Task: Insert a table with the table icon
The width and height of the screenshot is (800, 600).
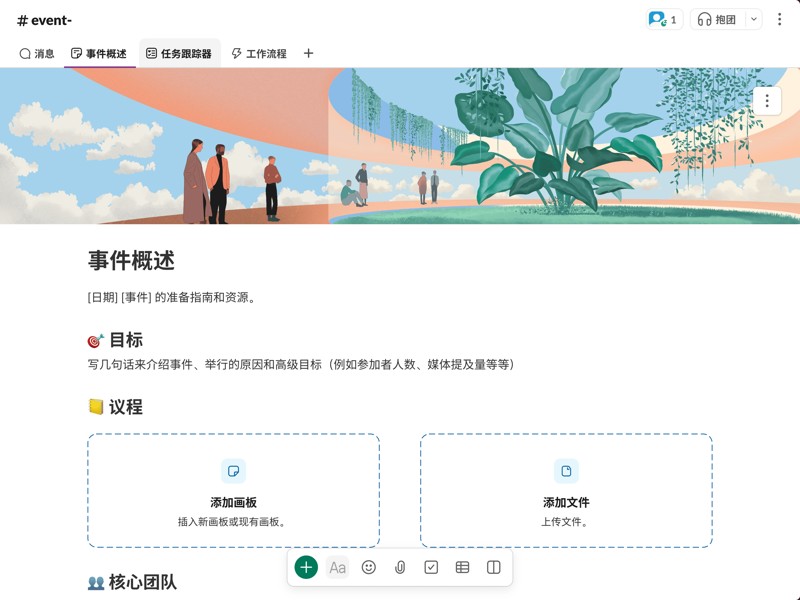Action: pyautogui.click(x=463, y=566)
